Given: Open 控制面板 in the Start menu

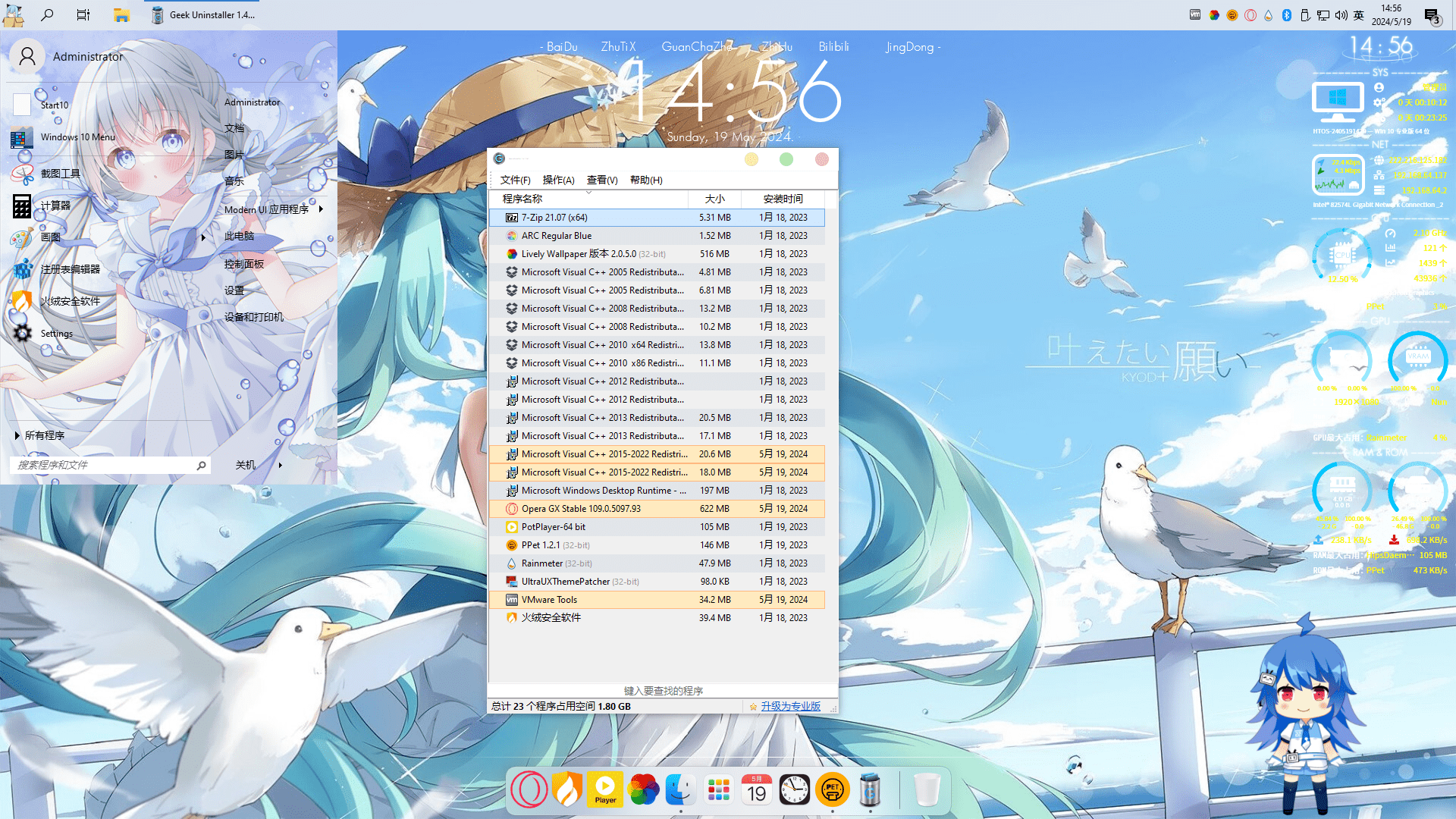Looking at the screenshot, I should coord(243,264).
